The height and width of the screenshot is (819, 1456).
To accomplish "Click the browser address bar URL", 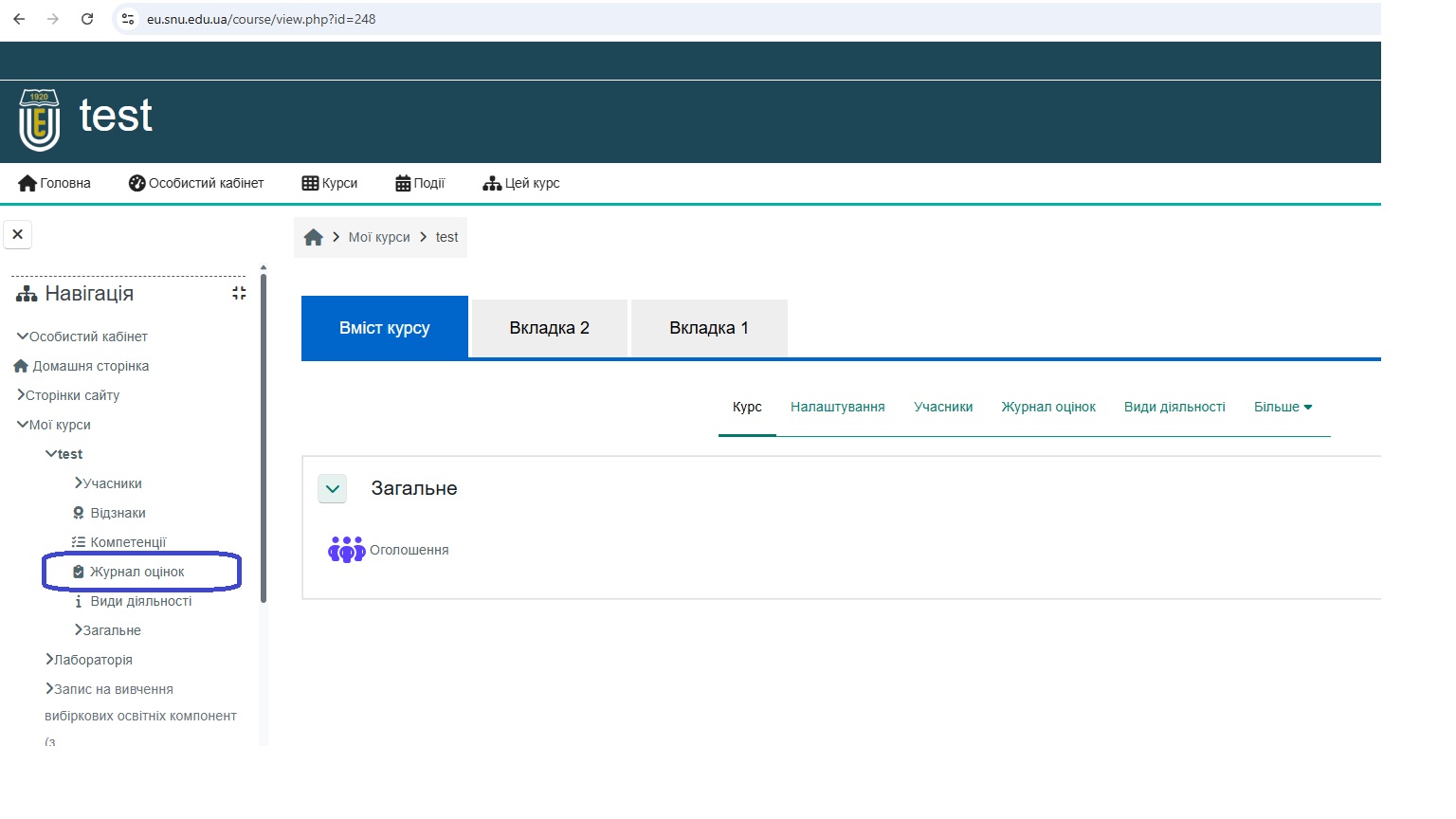I will click(x=261, y=19).
